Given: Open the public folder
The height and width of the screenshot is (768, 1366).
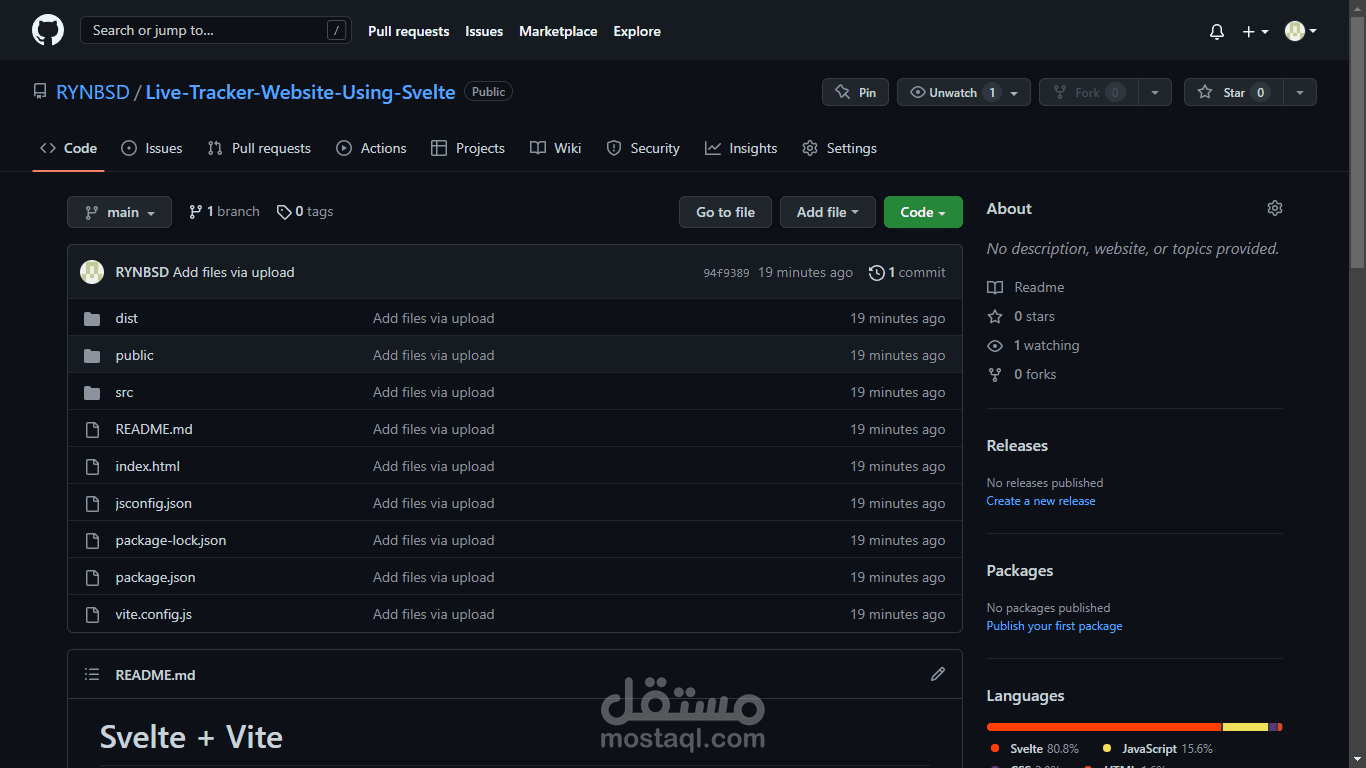Looking at the screenshot, I should point(135,355).
